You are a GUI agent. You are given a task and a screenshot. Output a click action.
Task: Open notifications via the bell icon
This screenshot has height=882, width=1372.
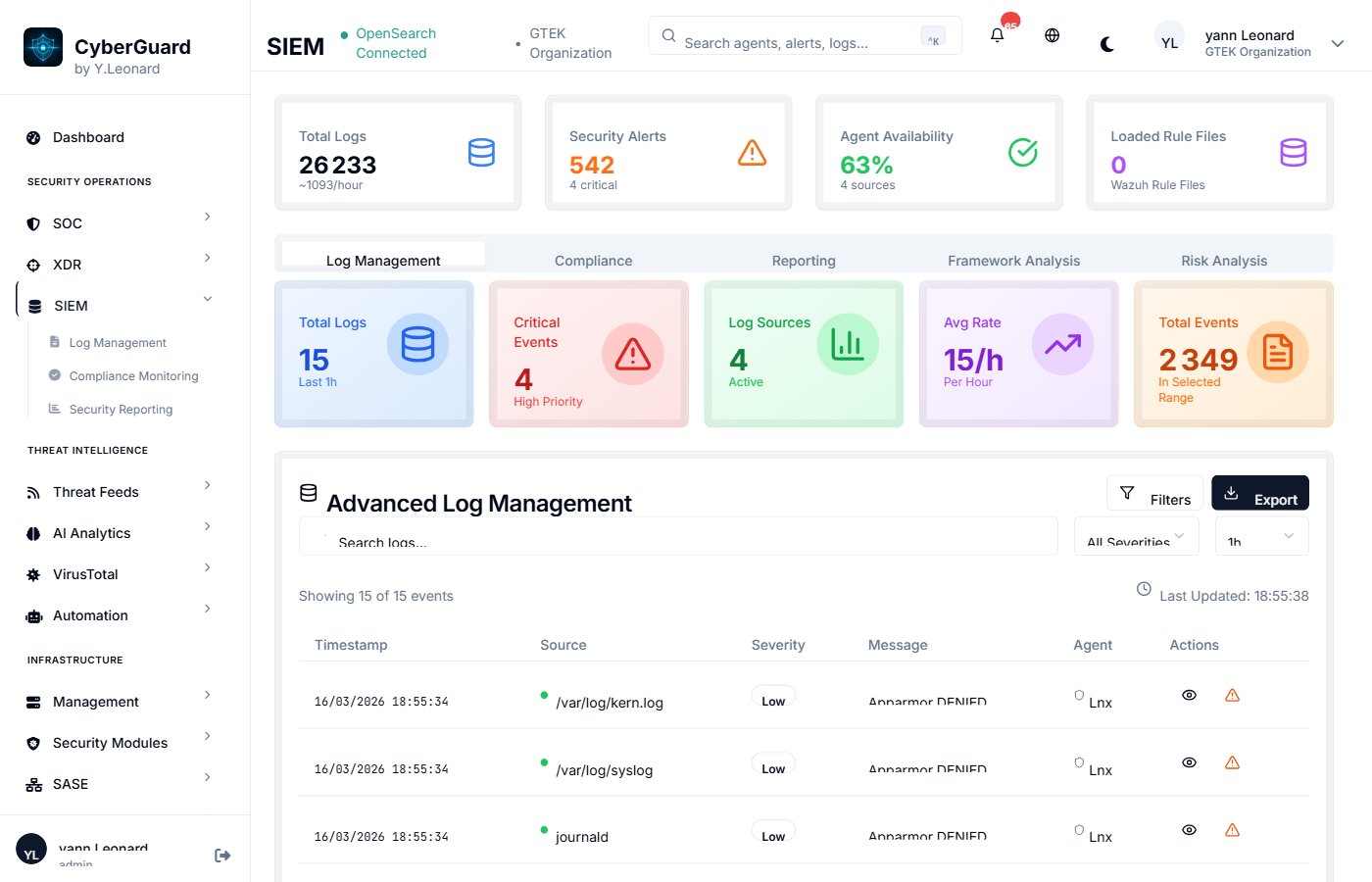point(997,34)
